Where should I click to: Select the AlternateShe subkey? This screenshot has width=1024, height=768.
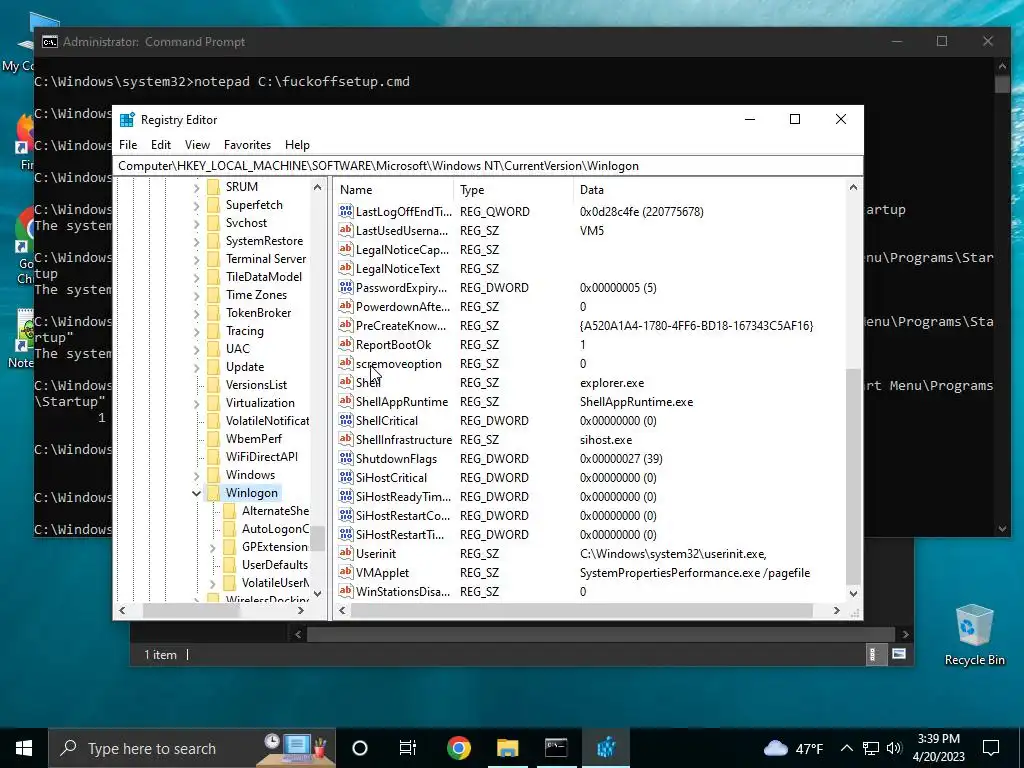point(275,511)
